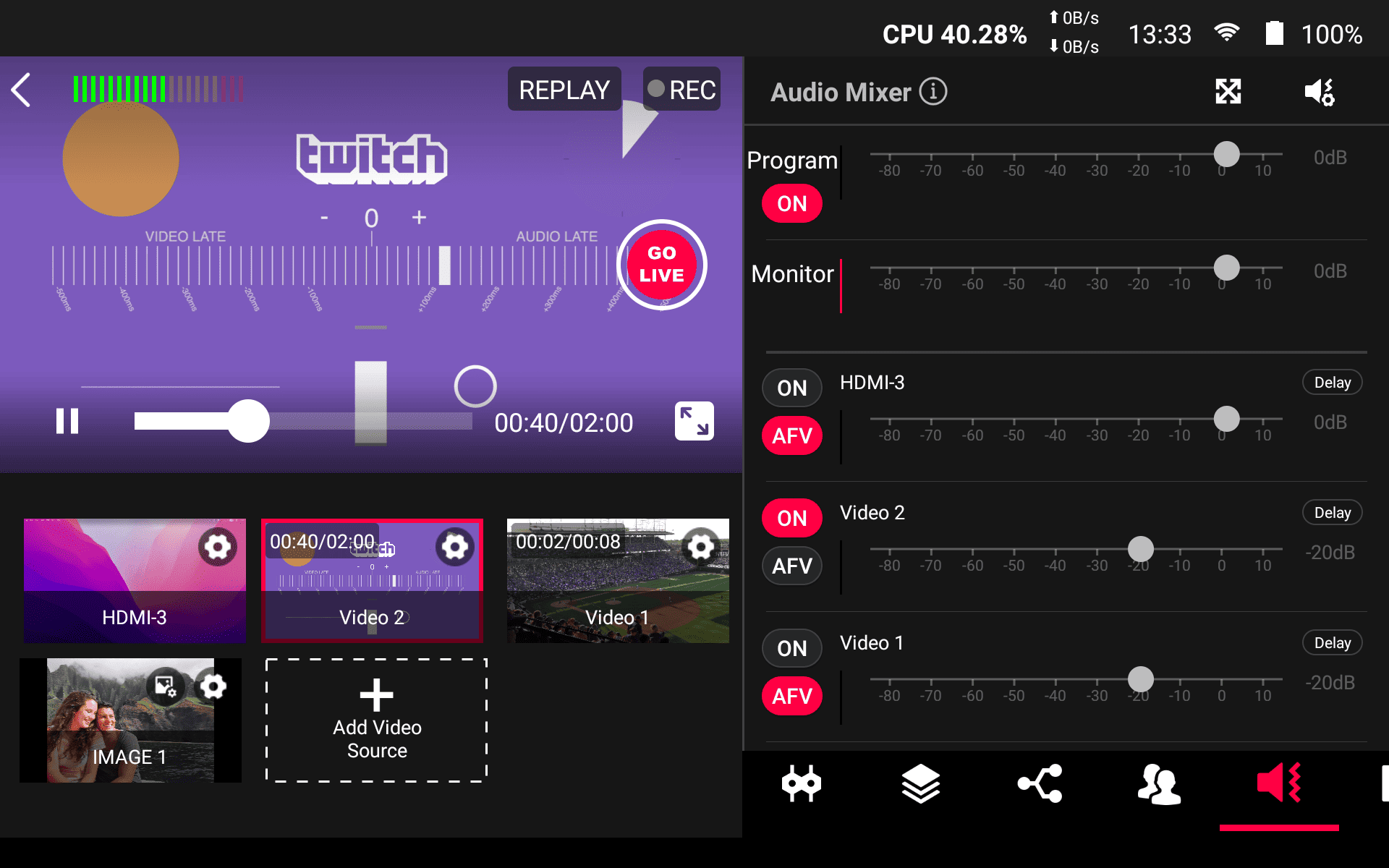This screenshot has width=1389, height=868.
Task: Open the Audio Mixer info icon
Action: [933, 92]
